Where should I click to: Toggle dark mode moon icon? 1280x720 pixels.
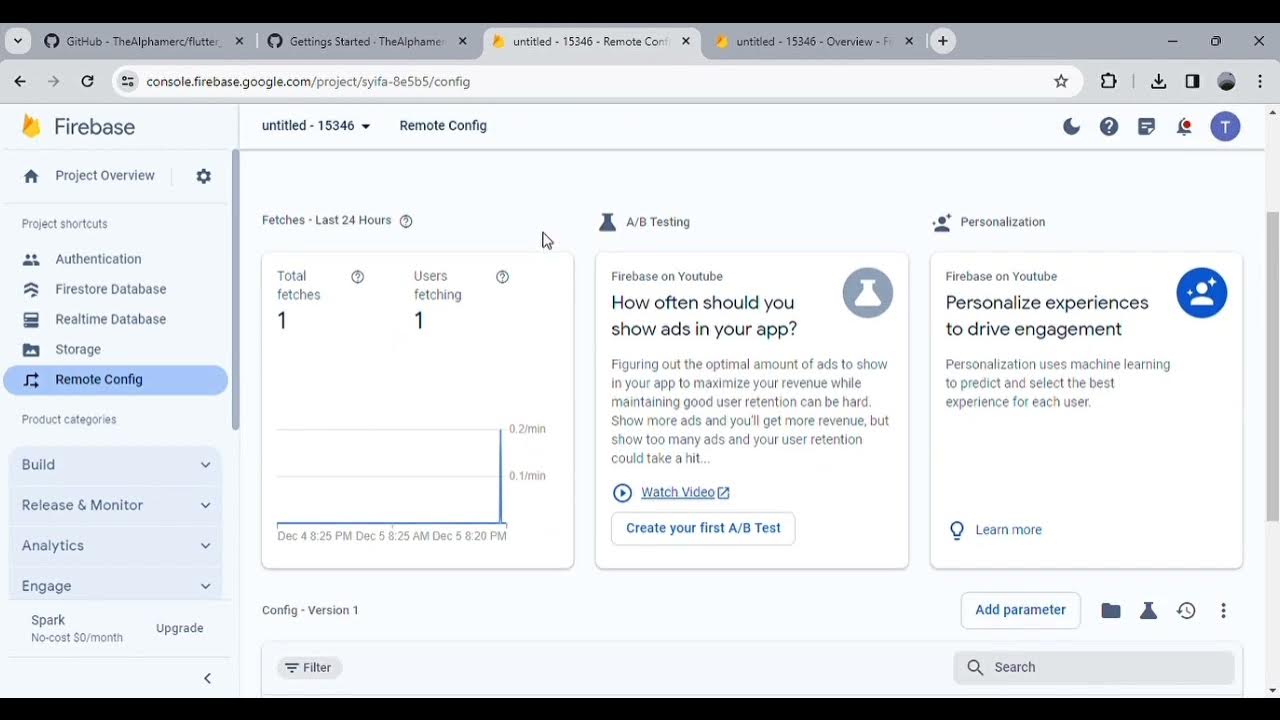click(1071, 127)
